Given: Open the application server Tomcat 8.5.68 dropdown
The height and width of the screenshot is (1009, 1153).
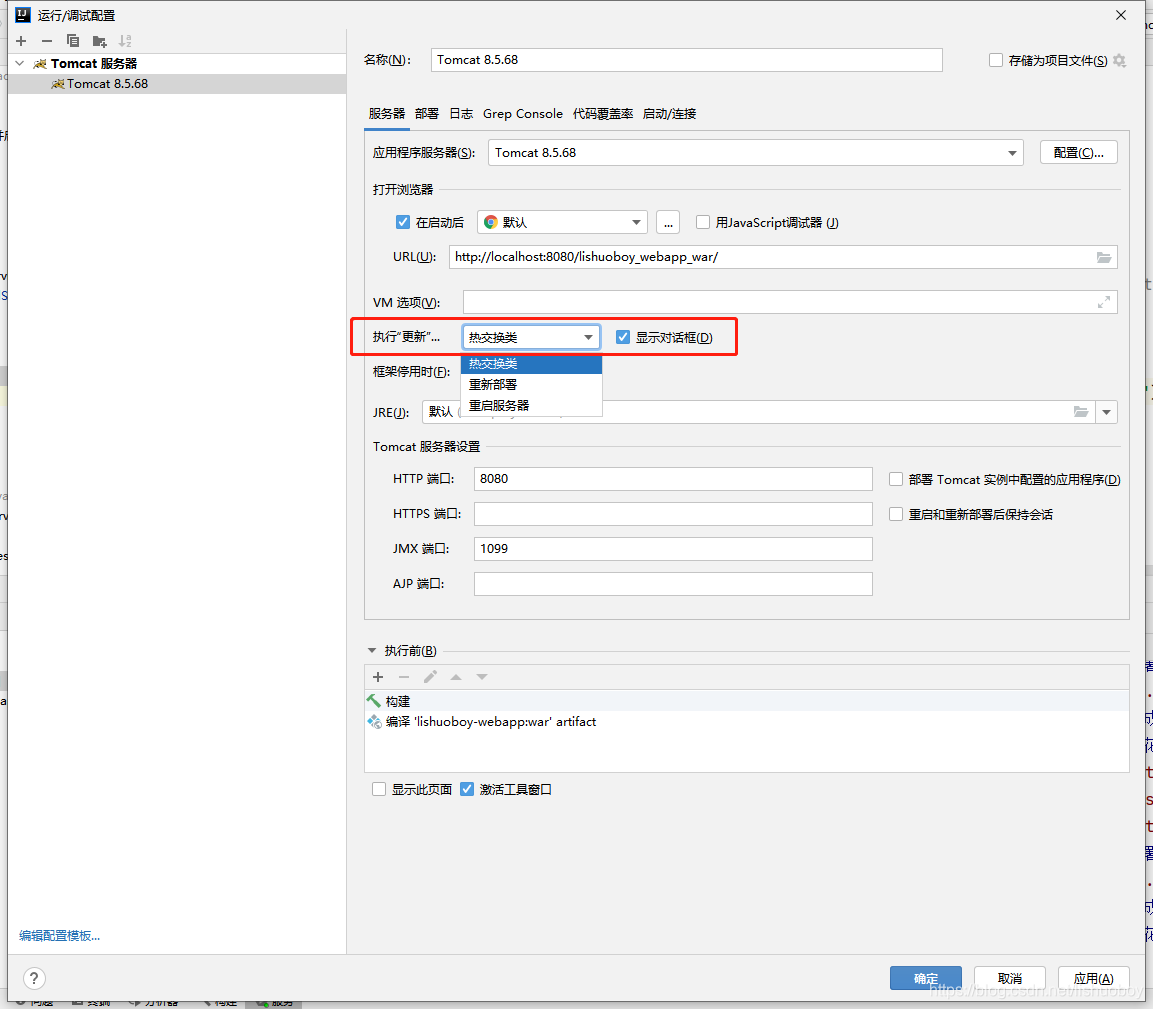Looking at the screenshot, I should point(756,153).
